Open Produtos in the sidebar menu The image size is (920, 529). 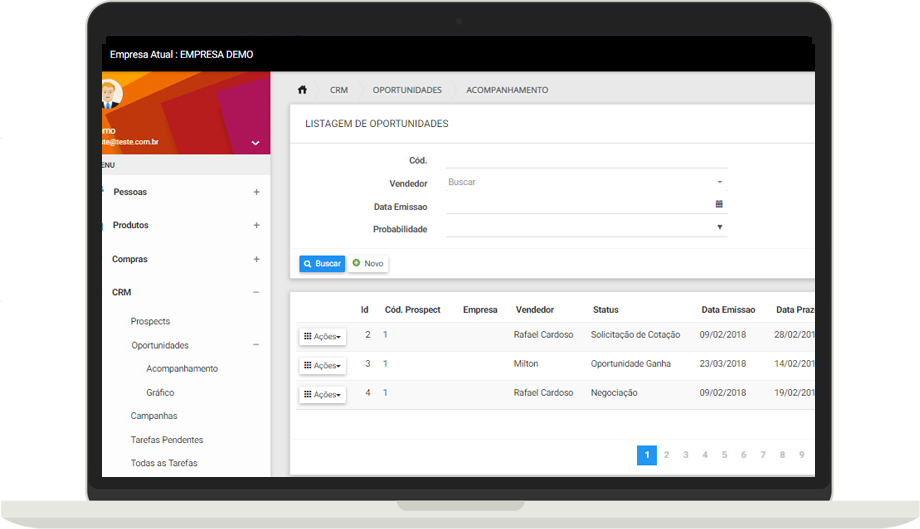pos(130,225)
